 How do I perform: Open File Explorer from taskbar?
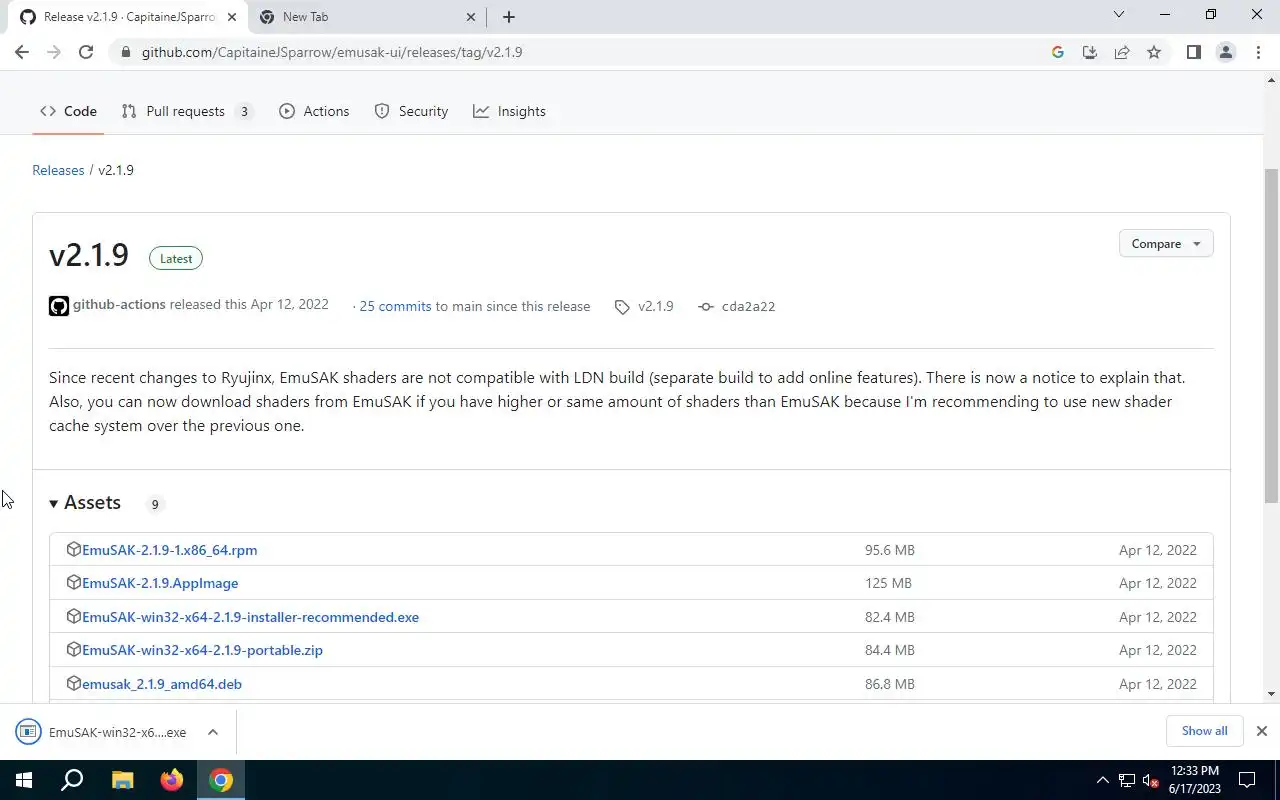122,780
